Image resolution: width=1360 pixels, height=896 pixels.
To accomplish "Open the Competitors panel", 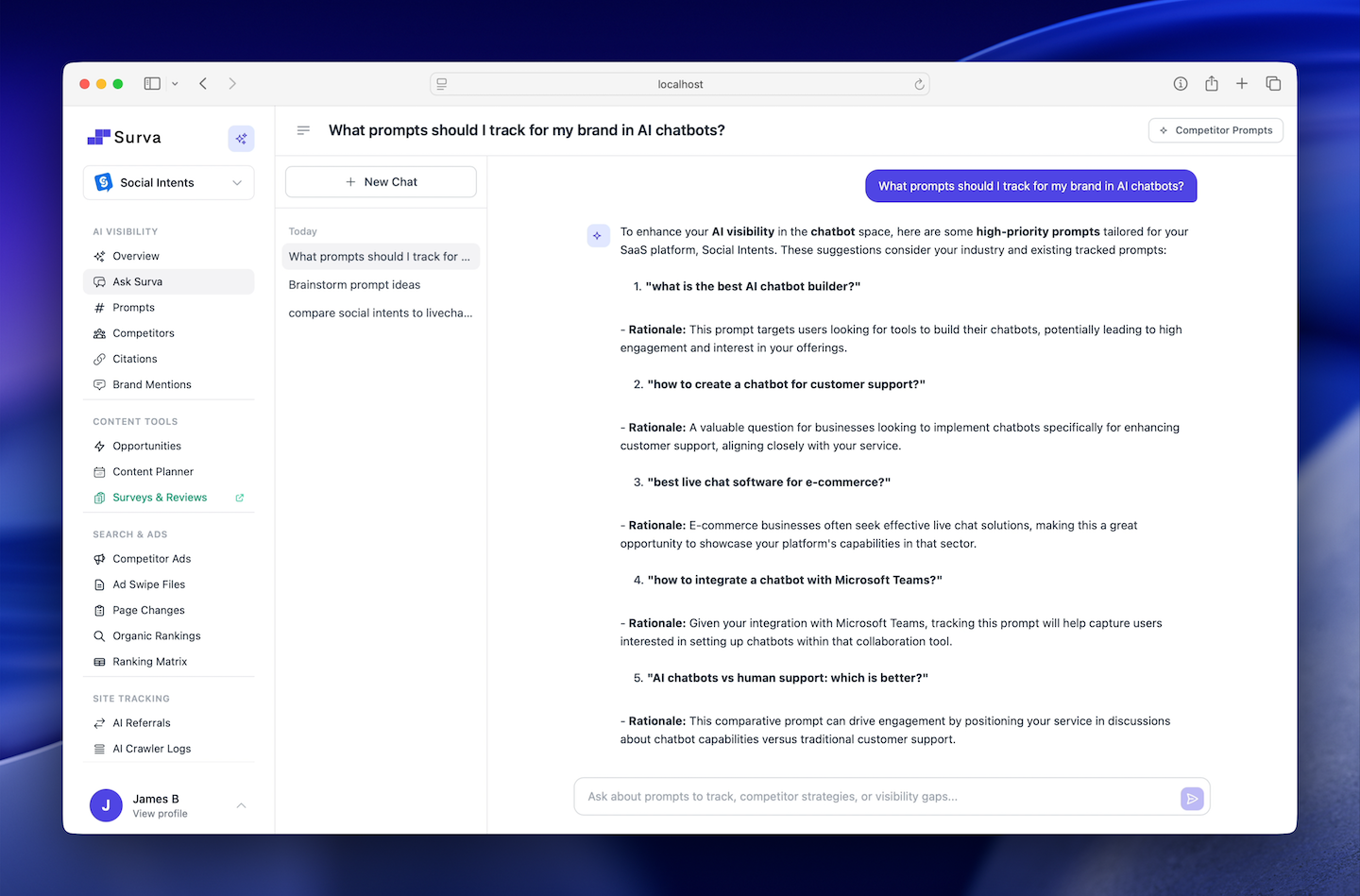I will 144,332.
